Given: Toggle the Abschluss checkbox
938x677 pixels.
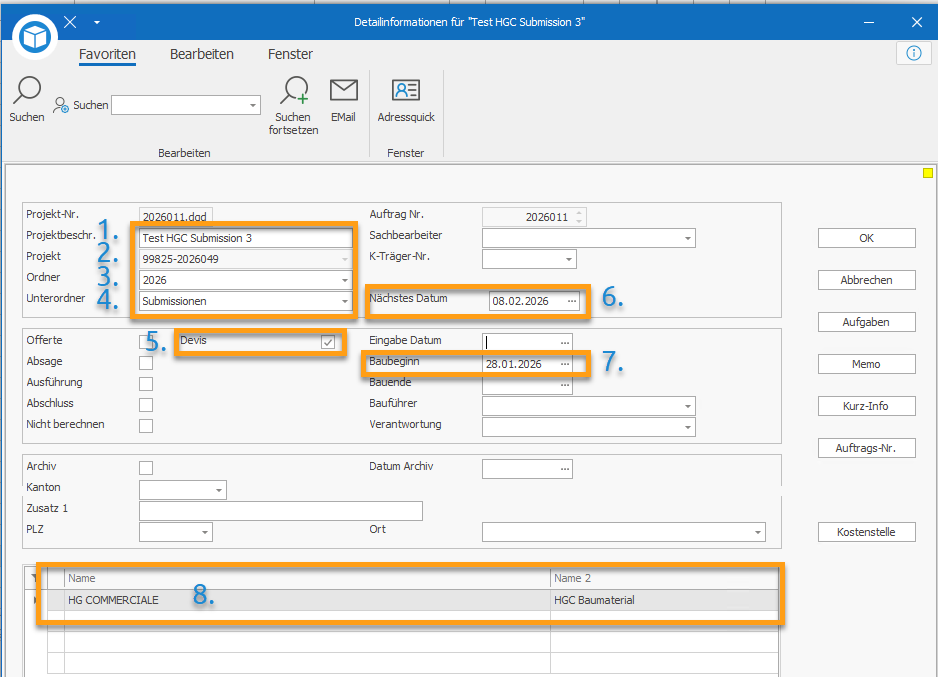Looking at the screenshot, I should [146, 405].
